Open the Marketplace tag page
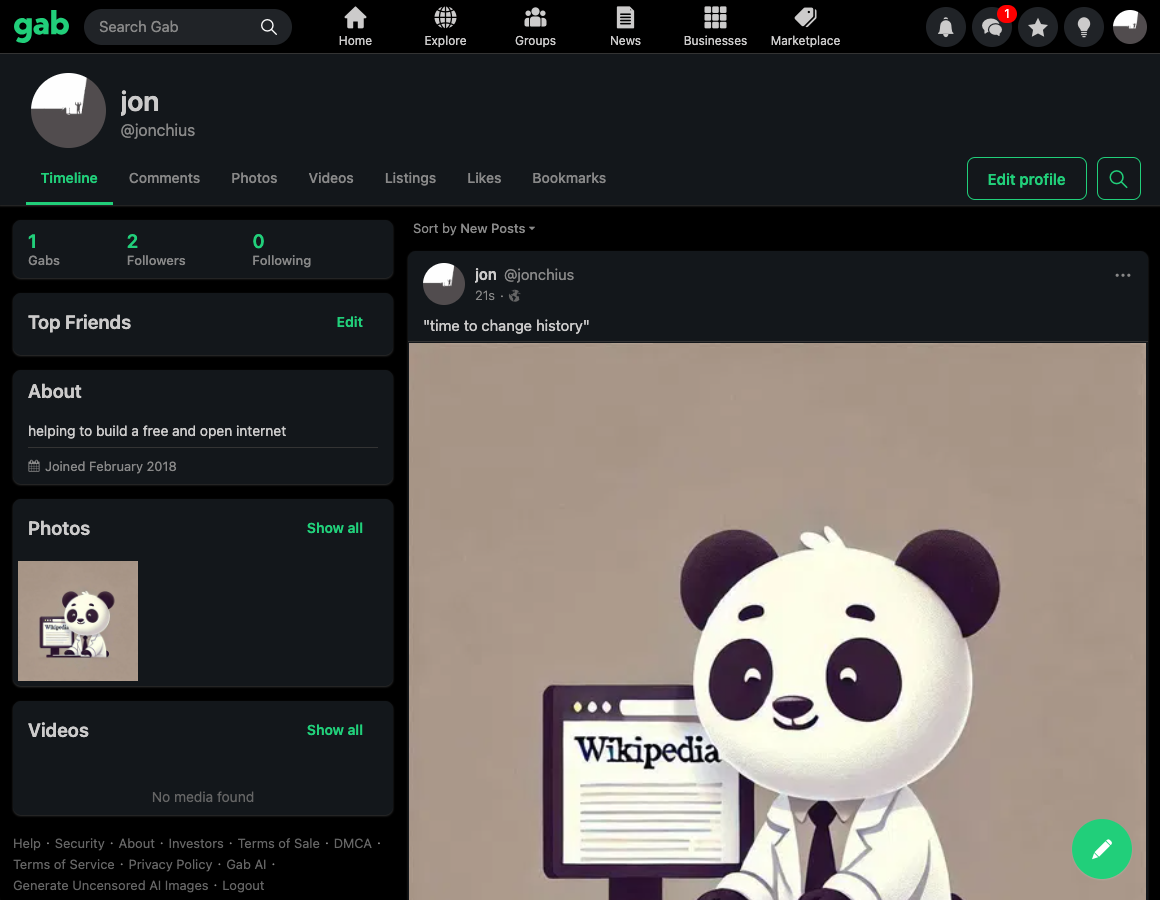Viewport: 1160px width, 900px height. [806, 27]
